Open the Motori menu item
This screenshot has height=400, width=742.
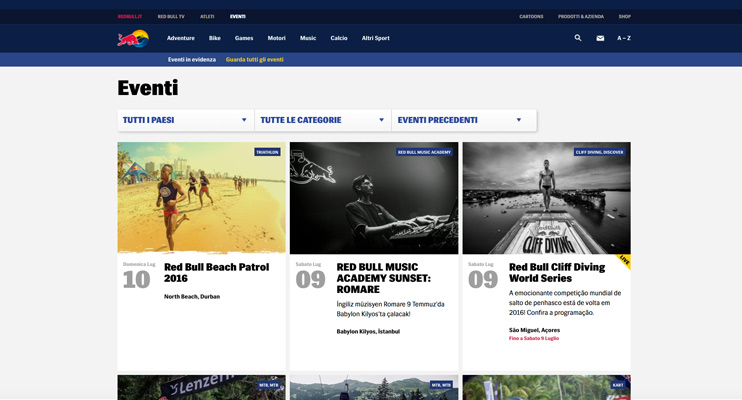point(276,38)
